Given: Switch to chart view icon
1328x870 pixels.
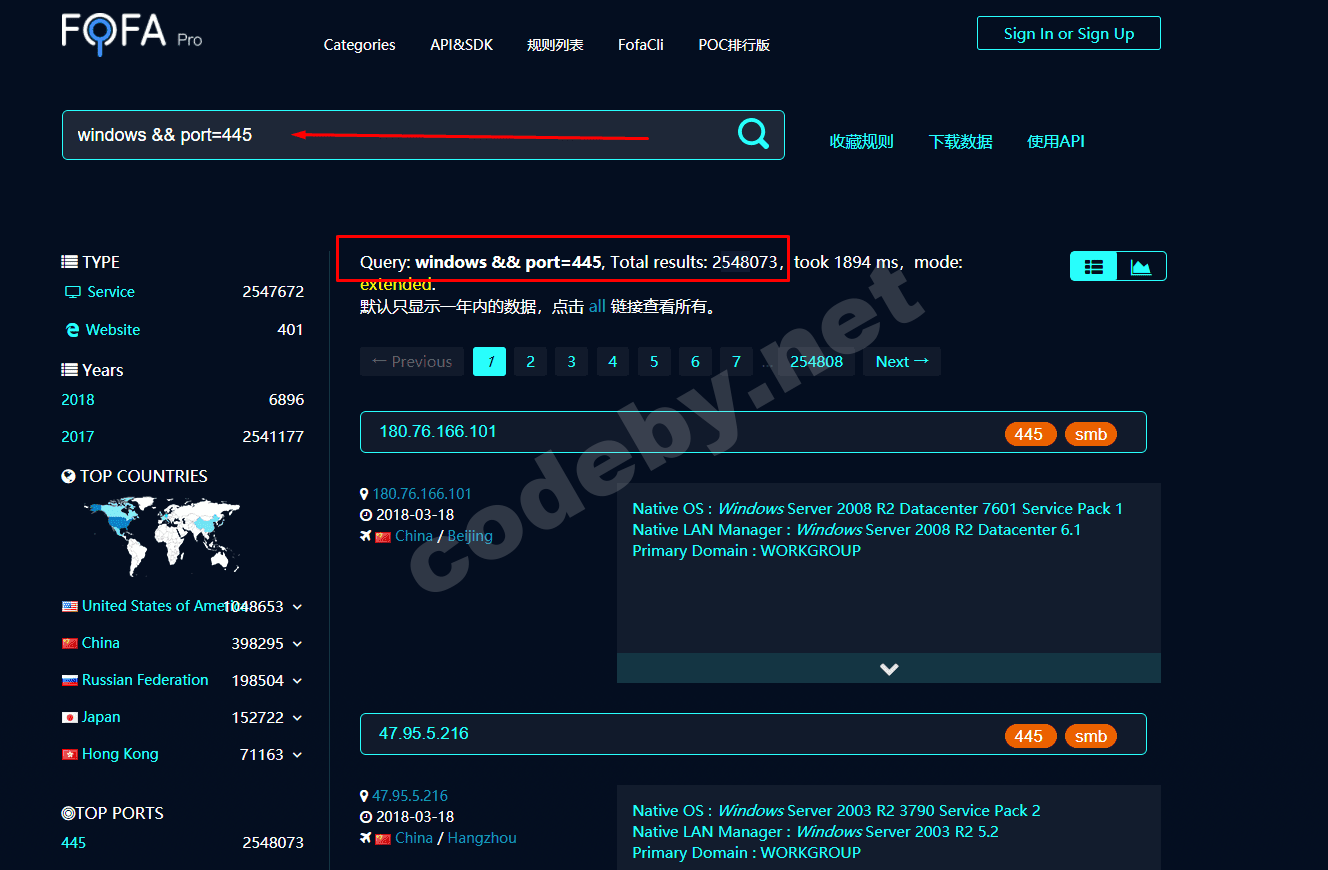Looking at the screenshot, I should click(1141, 266).
